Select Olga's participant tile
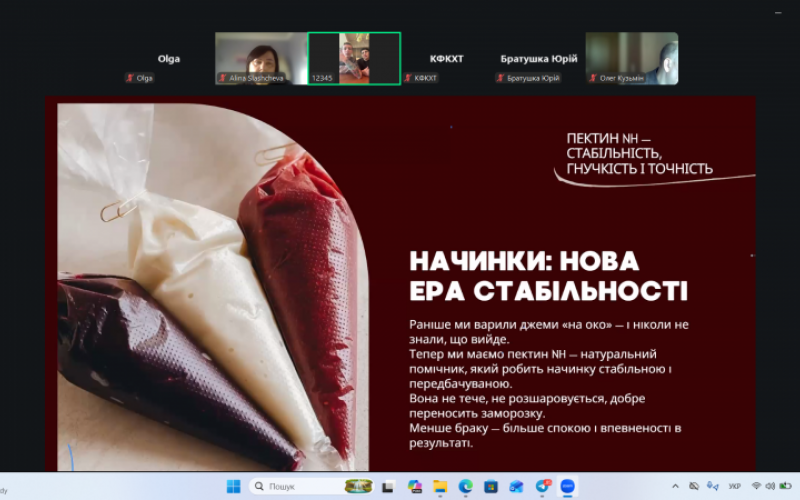800x500 pixels. coord(168,59)
